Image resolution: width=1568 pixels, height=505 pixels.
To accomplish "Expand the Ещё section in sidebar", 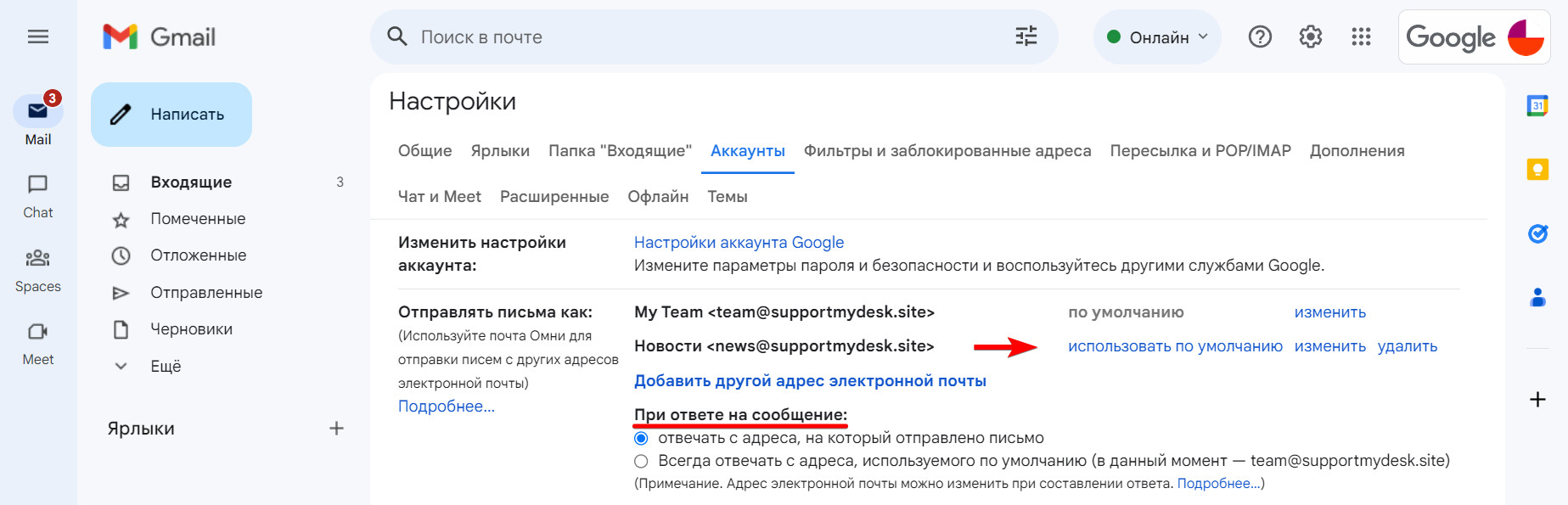I will click(166, 366).
